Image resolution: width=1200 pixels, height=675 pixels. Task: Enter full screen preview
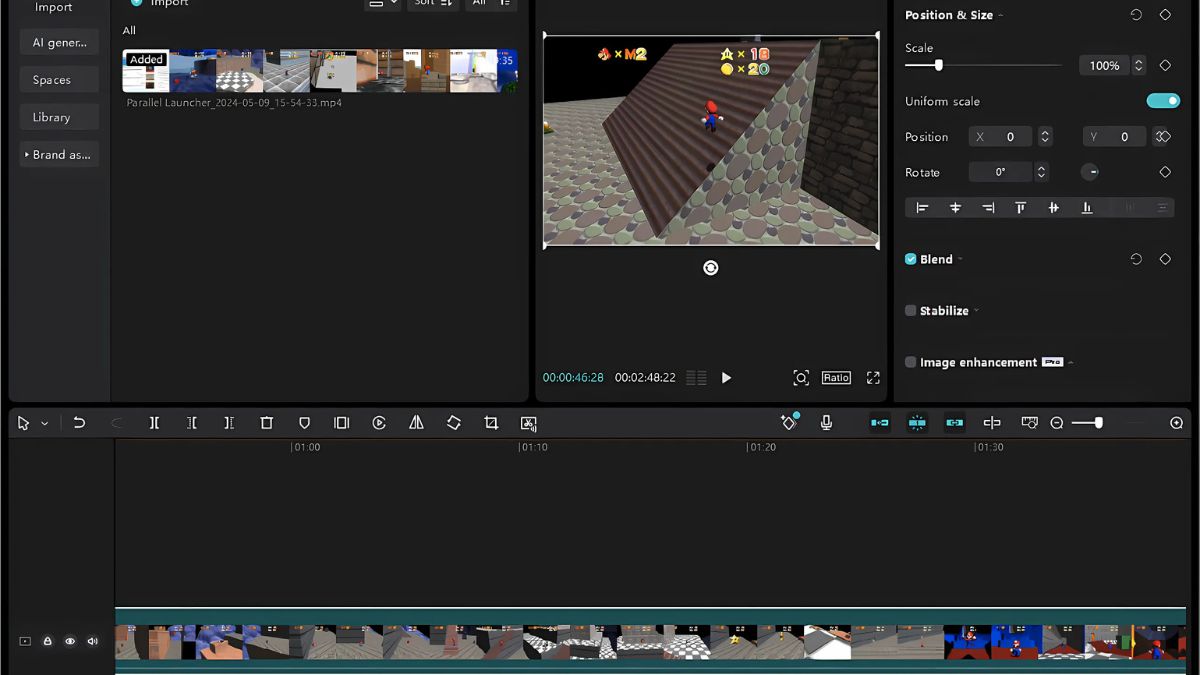[x=873, y=377]
